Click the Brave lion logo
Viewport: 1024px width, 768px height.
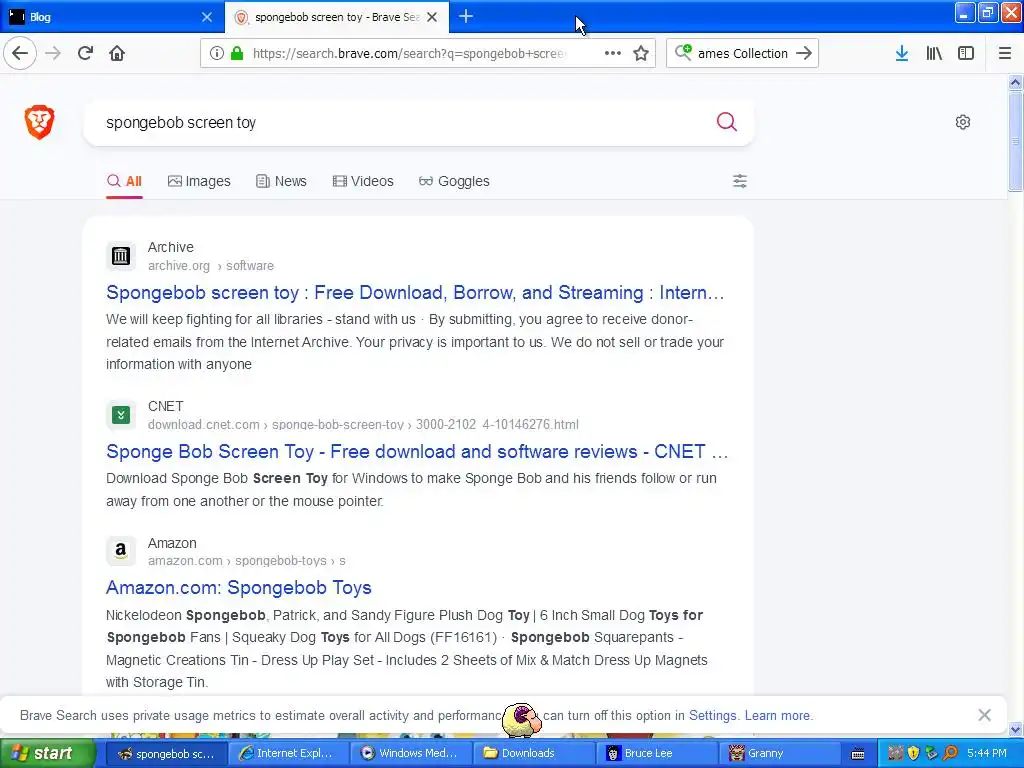coord(39,121)
